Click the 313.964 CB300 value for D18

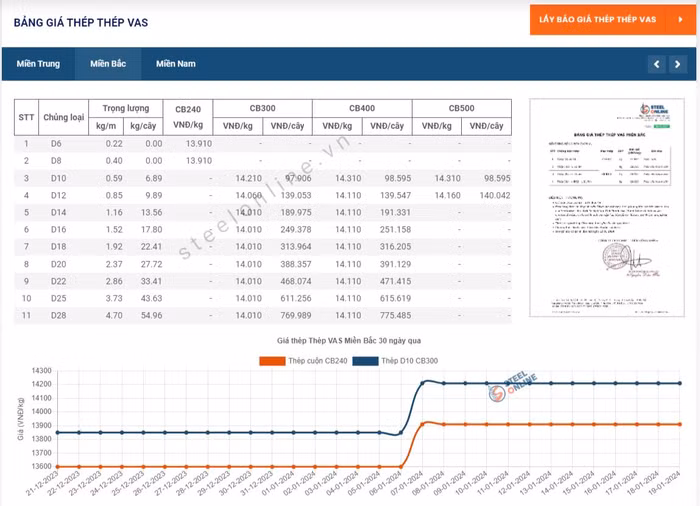(296, 247)
